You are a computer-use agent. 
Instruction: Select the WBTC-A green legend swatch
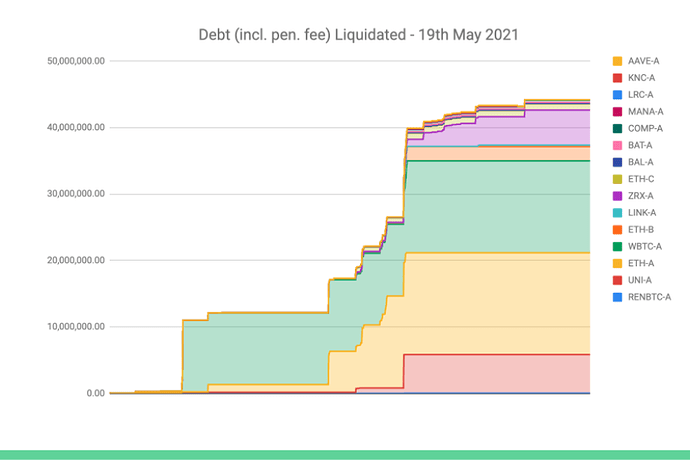point(617,246)
